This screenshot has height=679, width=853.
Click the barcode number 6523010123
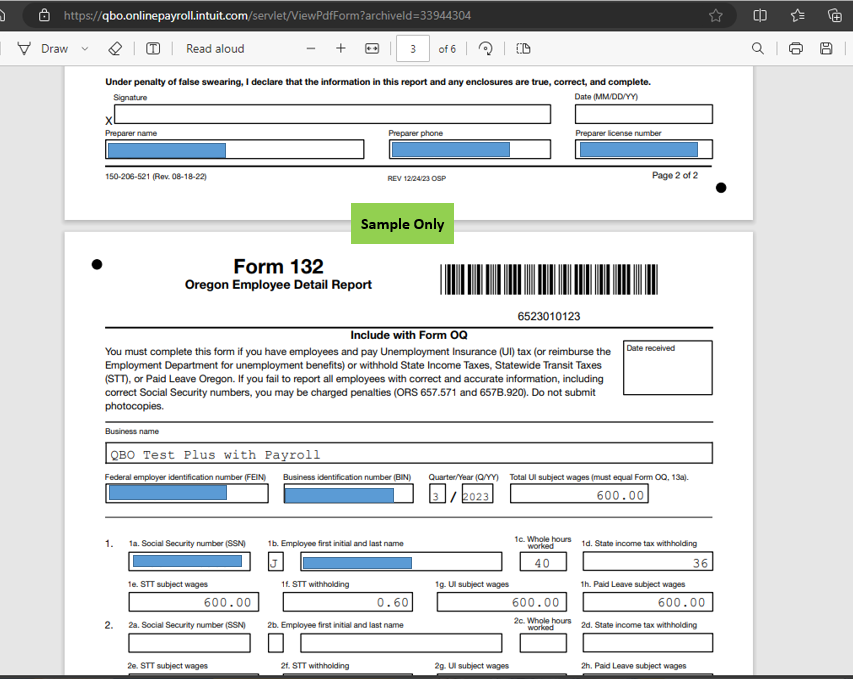click(548, 316)
